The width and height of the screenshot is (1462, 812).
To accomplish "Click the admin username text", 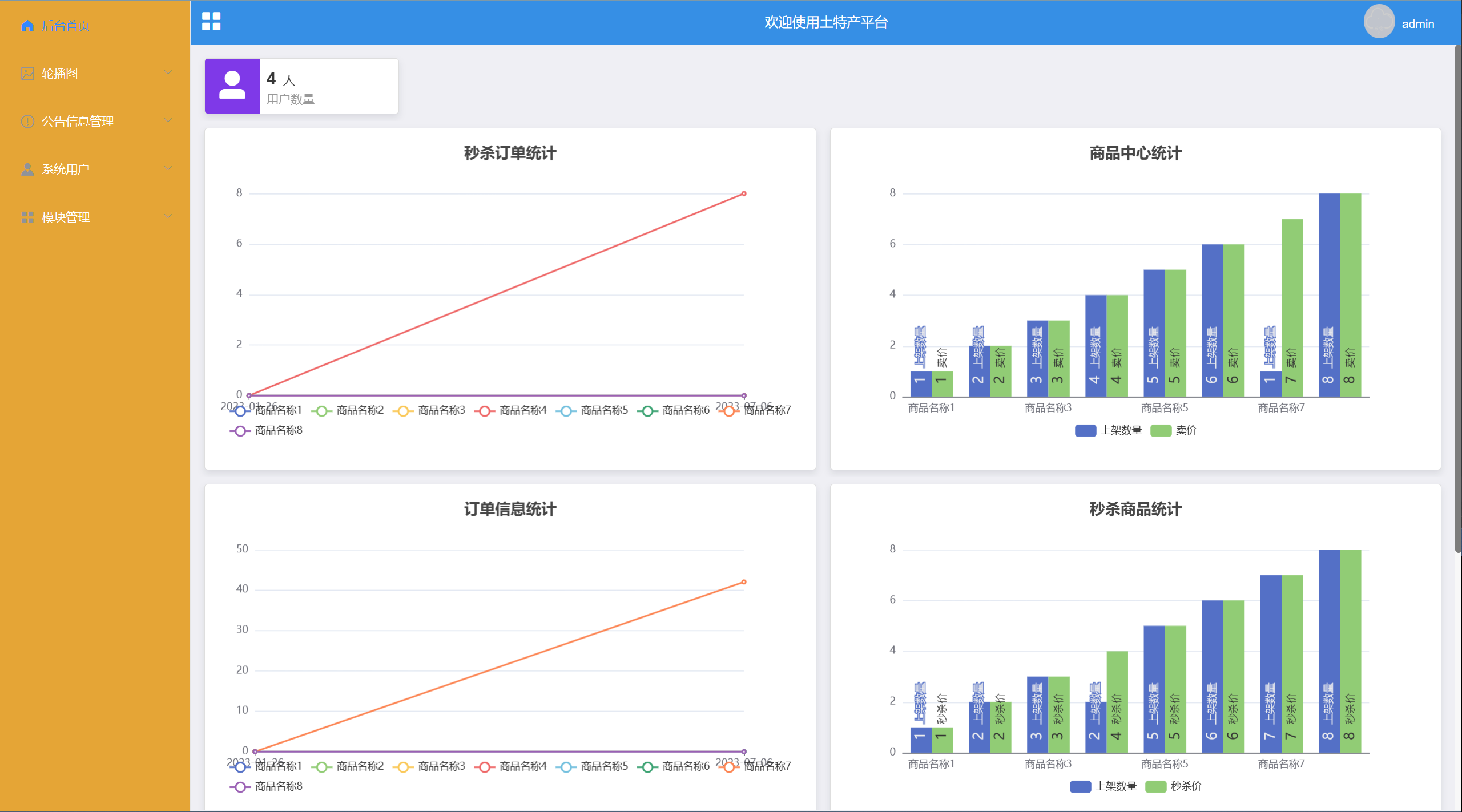I will pyautogui.click(x=1417, y=24).
